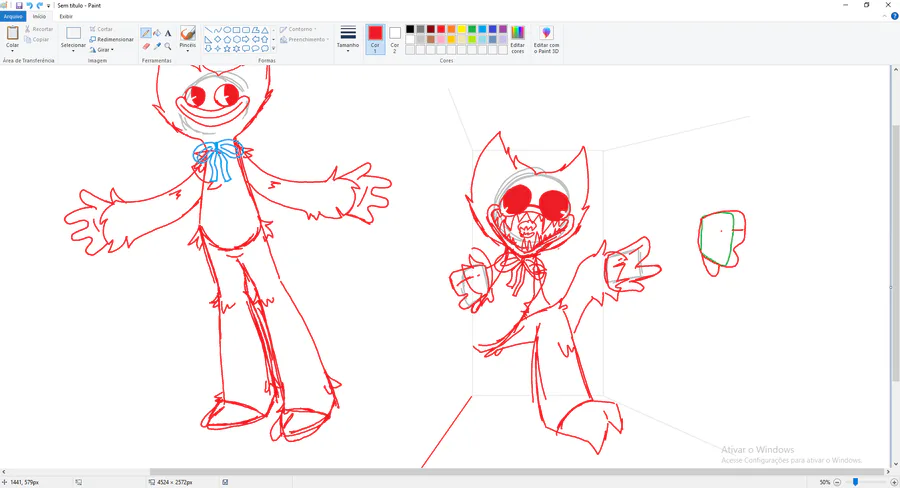Select the Eraser tool
This screenshot has width=900, height=488.
click(146, 46)
